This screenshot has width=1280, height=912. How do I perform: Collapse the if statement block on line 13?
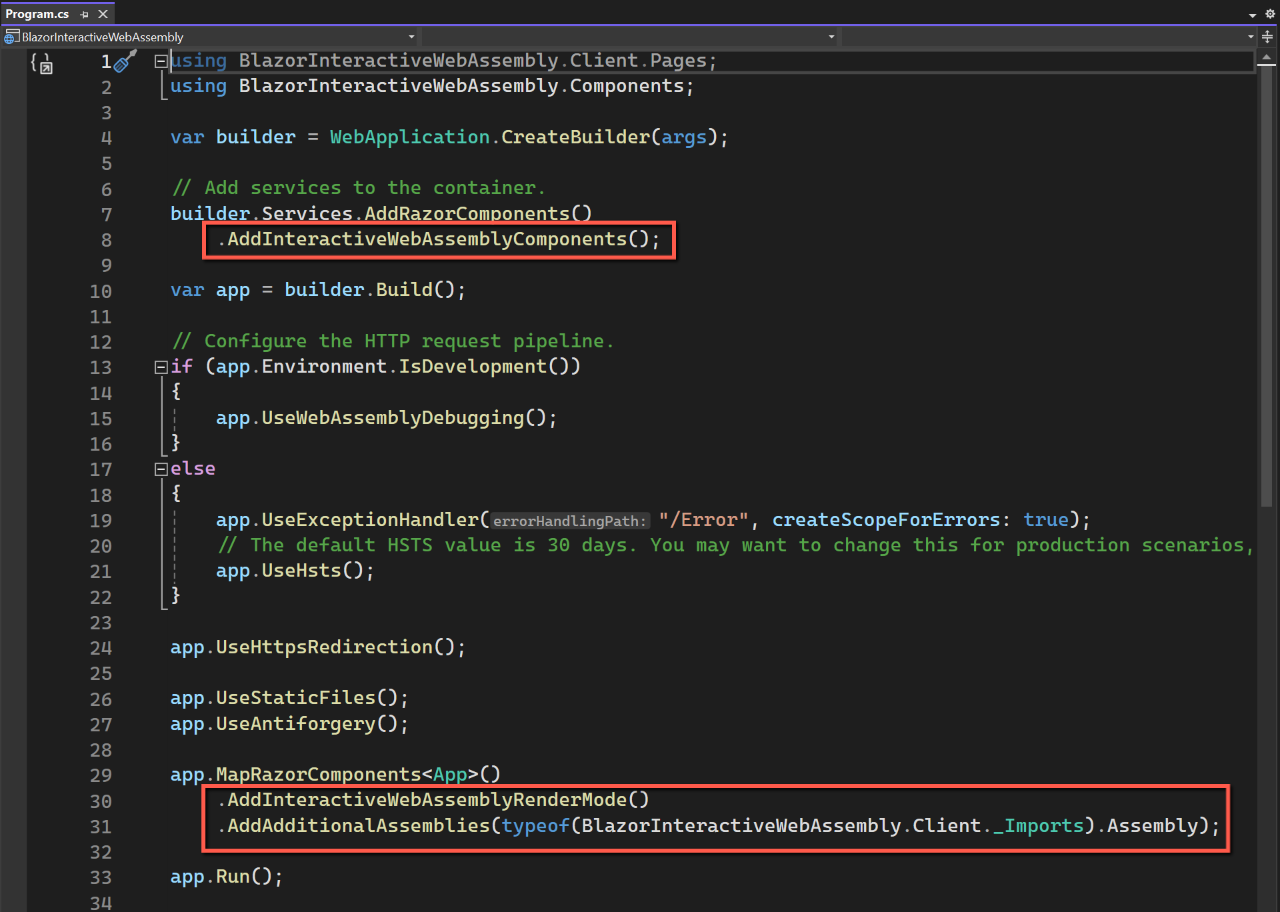coord(160,366)
